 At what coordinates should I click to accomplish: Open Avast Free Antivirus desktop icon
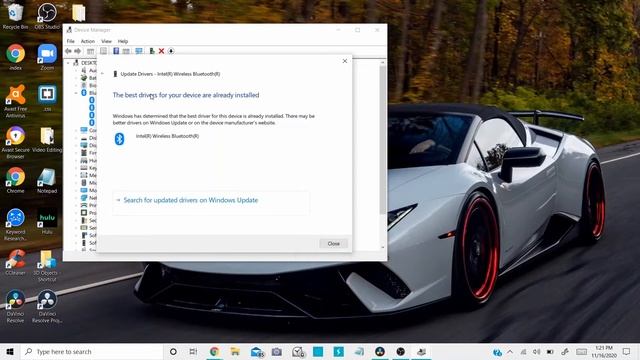[x=16, y=101]
